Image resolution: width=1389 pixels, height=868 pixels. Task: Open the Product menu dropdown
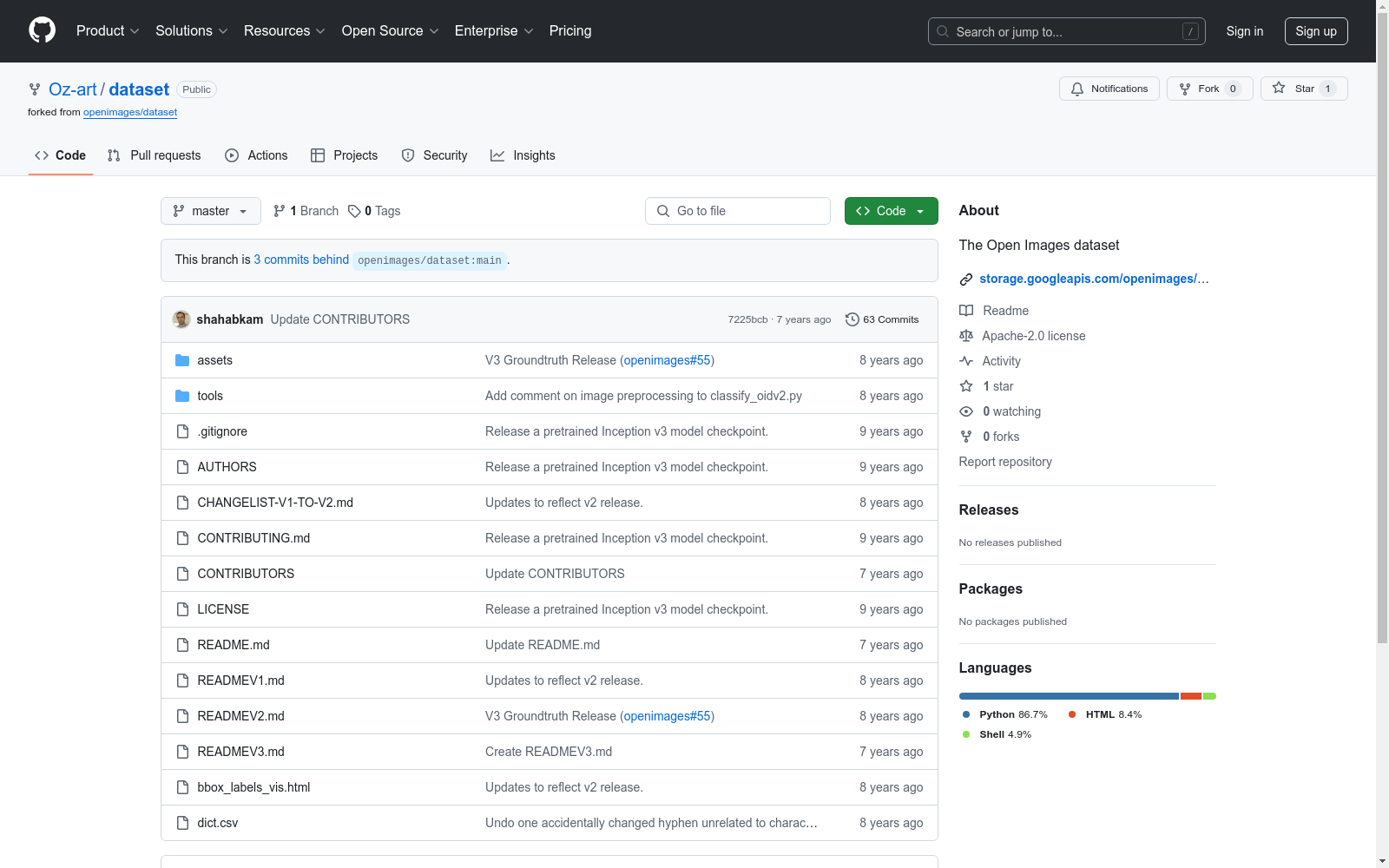[108, 31]
